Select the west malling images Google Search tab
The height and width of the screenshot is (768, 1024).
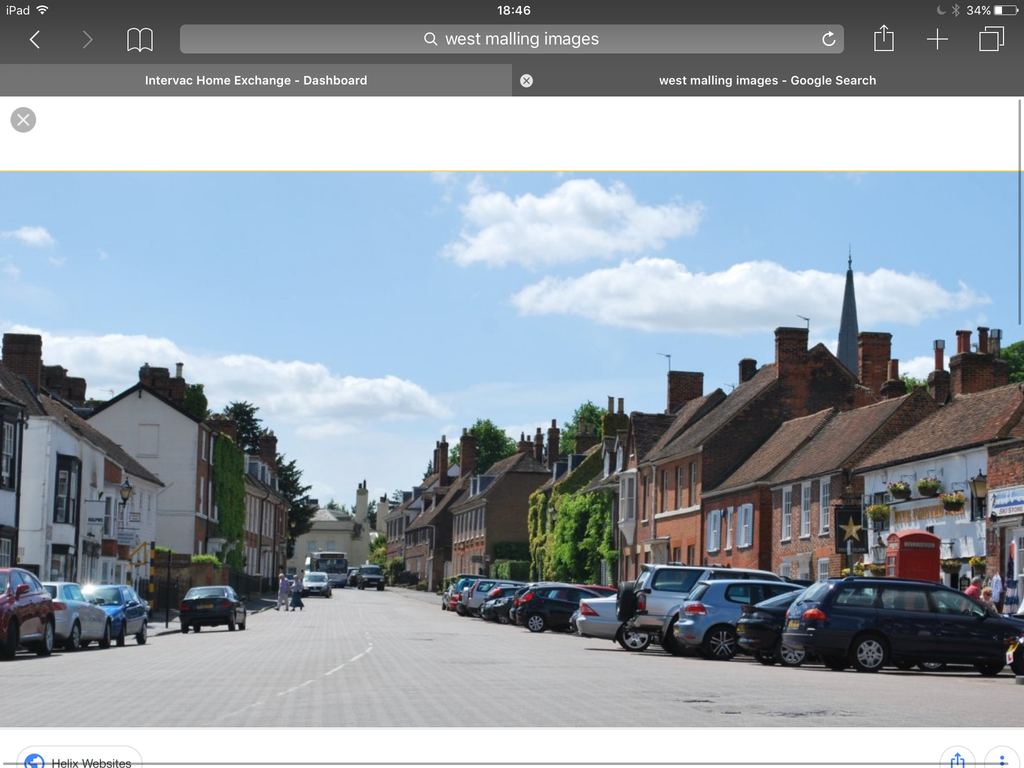(766, 80)
